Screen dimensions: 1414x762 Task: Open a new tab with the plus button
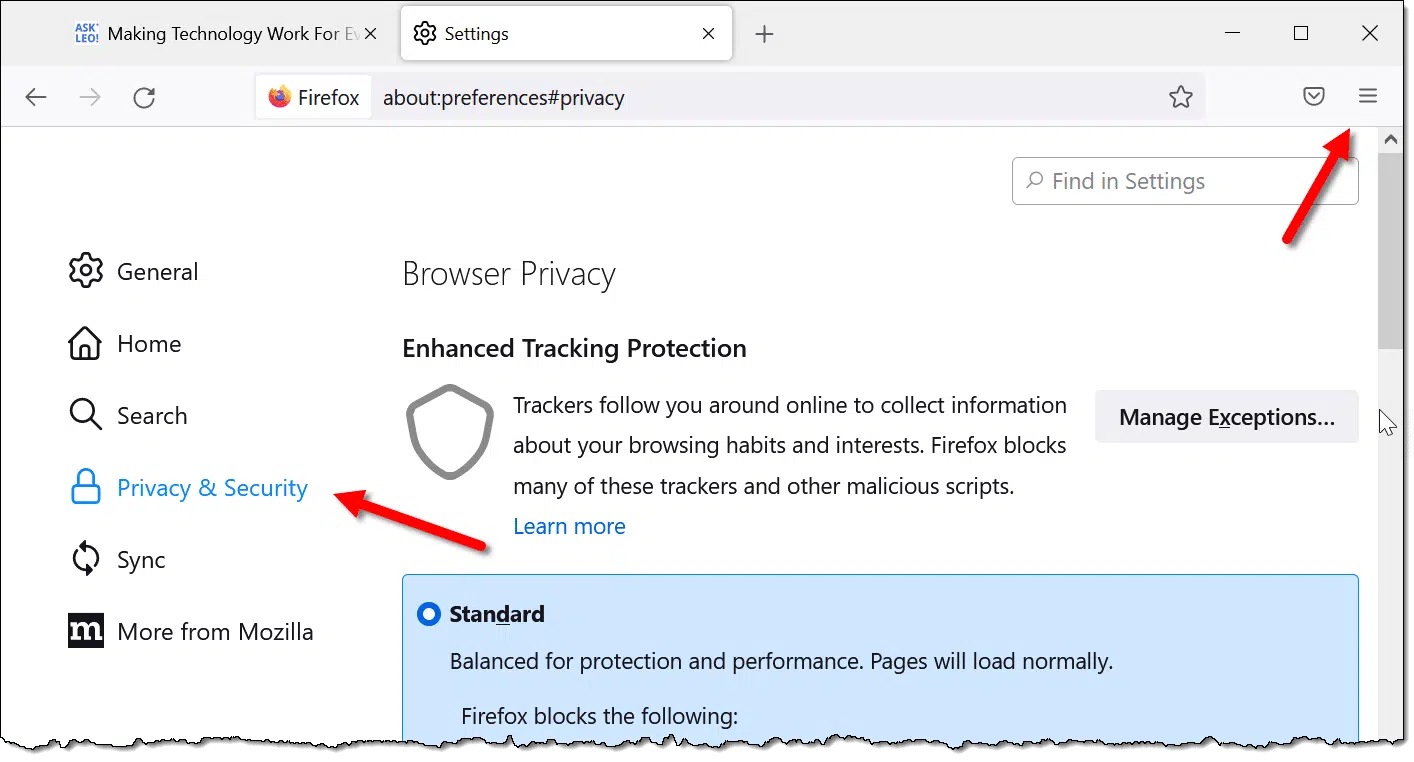[764, 34]
